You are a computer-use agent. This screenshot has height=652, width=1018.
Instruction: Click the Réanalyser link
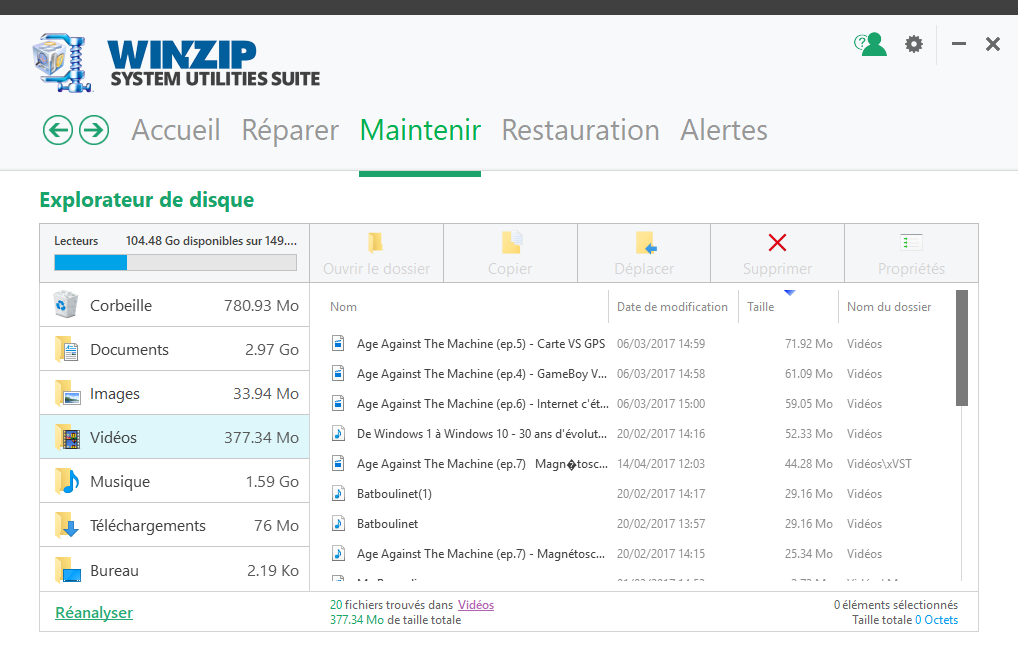[x=93, y=612]
